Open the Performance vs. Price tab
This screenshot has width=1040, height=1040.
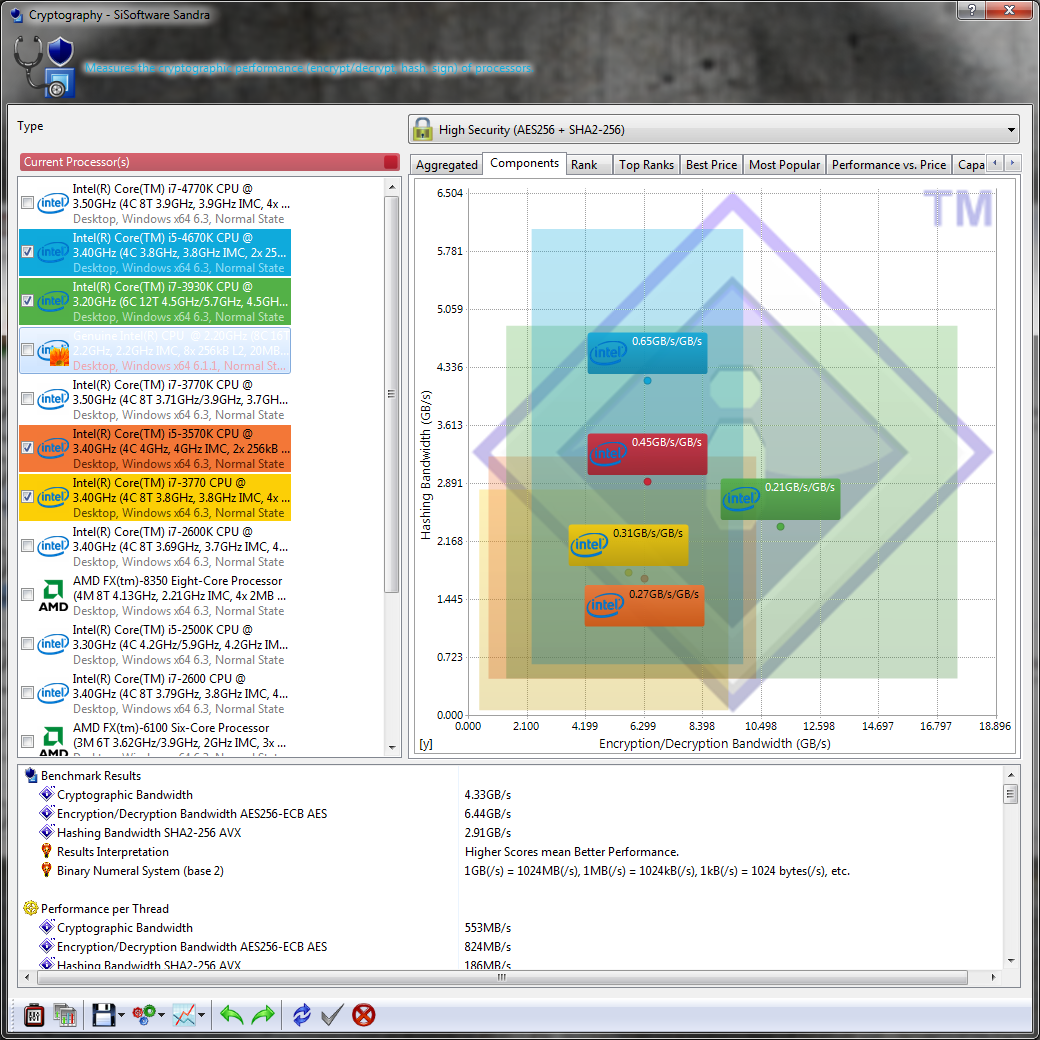coord(888,165)
